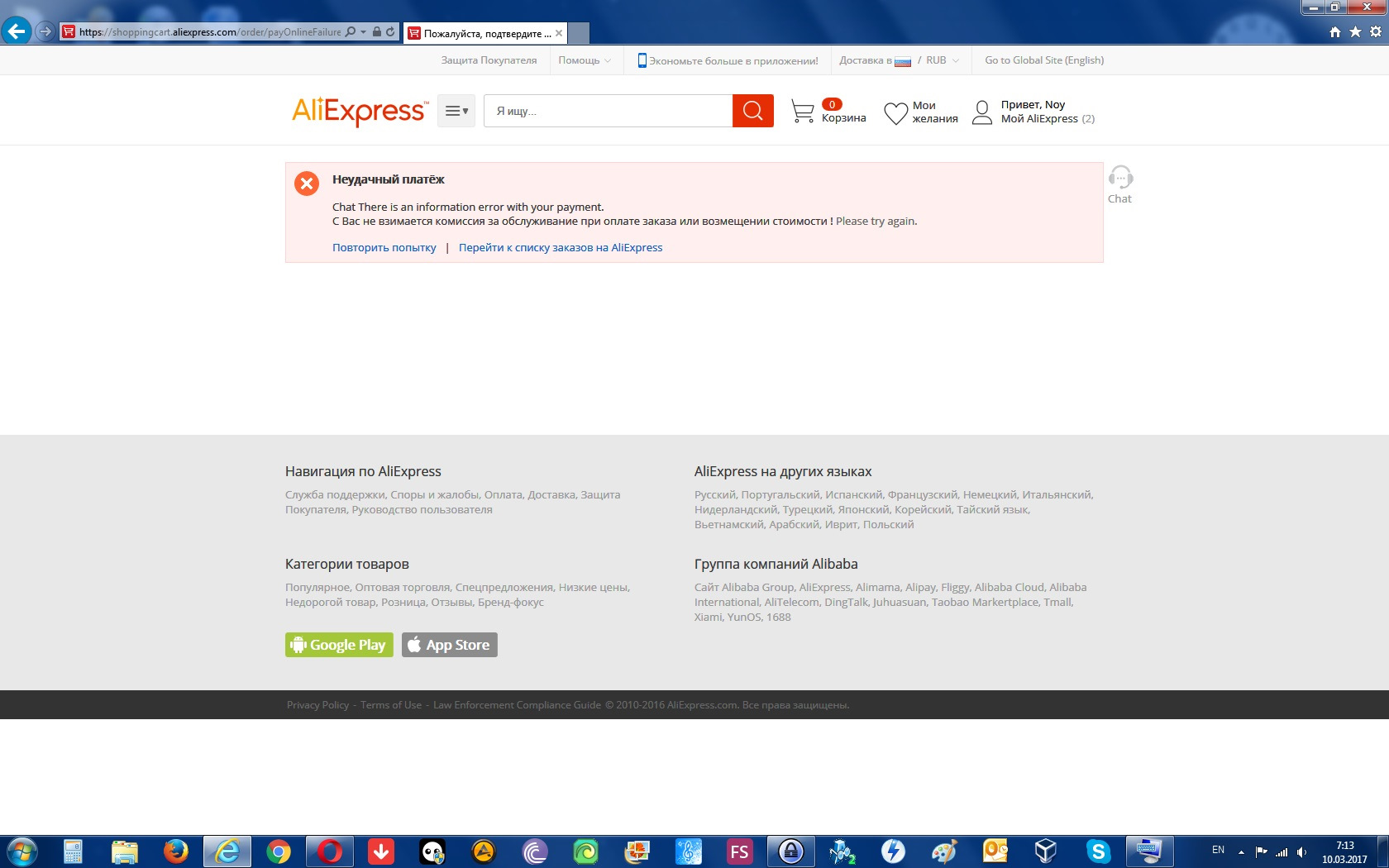Click the browser Back arrow button
The height and width of the screenshot is (868, 1389).
coord(16,32)
